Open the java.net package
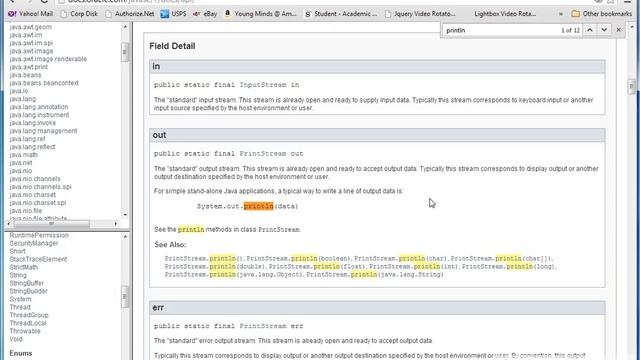This screenshot has height=360, width=640. pyautogui.click(x=21, y=163)
